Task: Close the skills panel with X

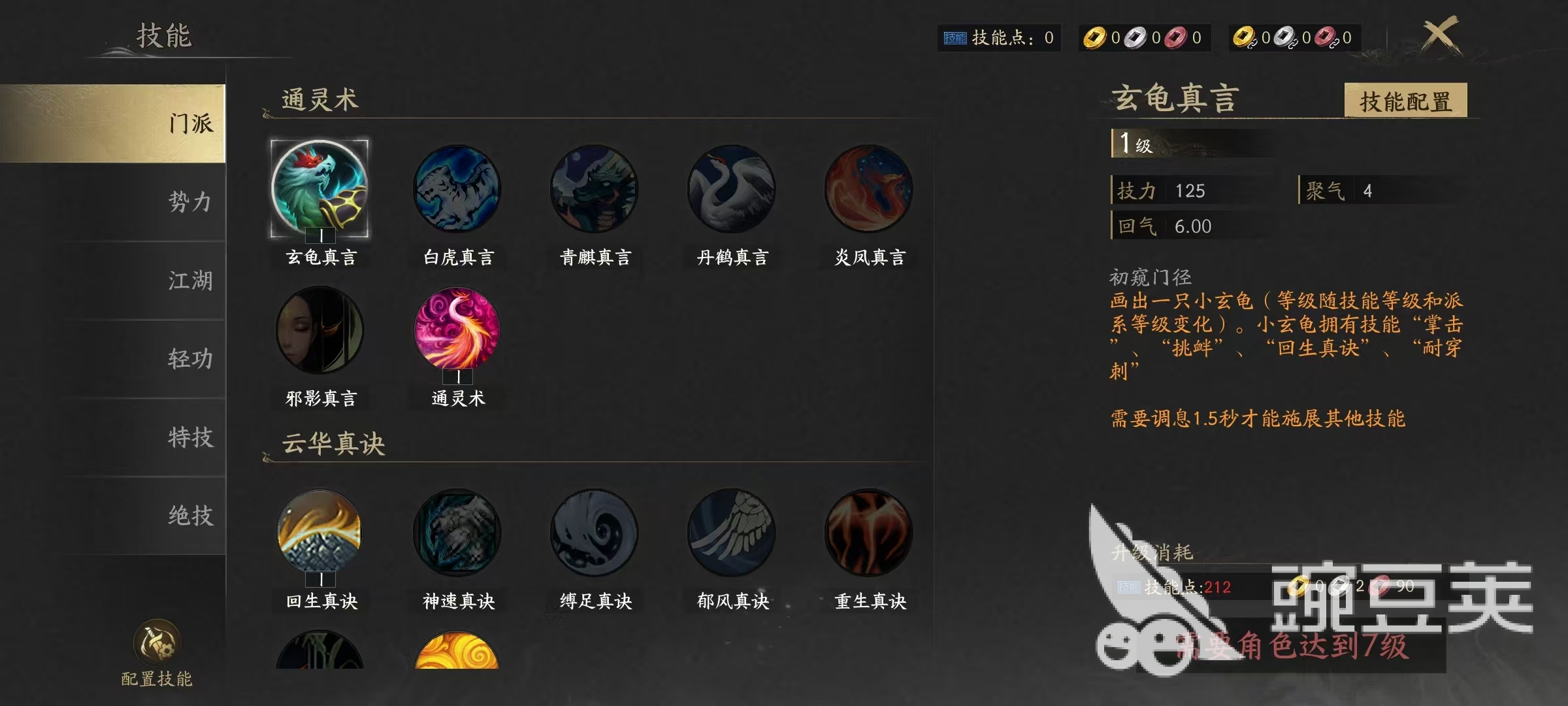Action: click(x=1440, y=35)
